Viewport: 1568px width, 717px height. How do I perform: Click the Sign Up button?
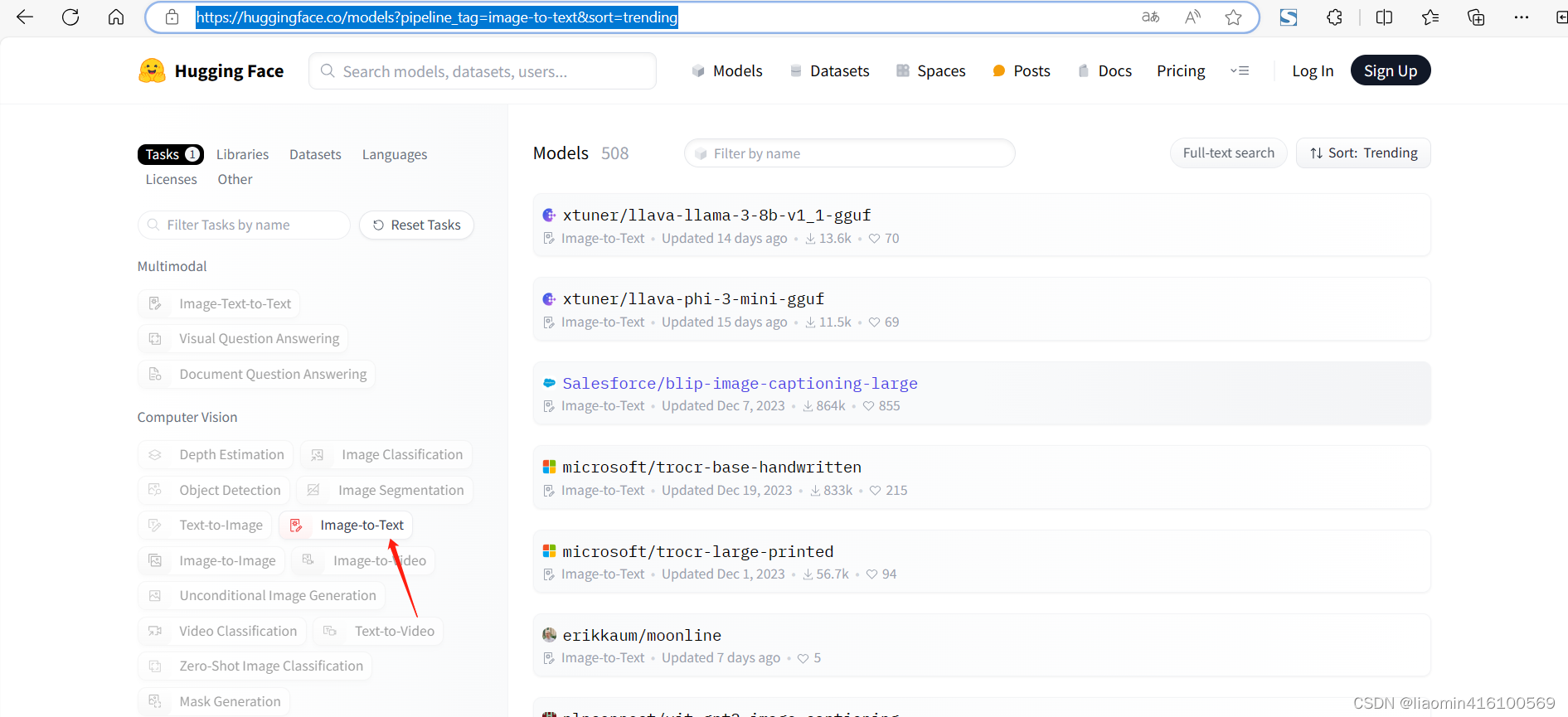pos(1391,70)
